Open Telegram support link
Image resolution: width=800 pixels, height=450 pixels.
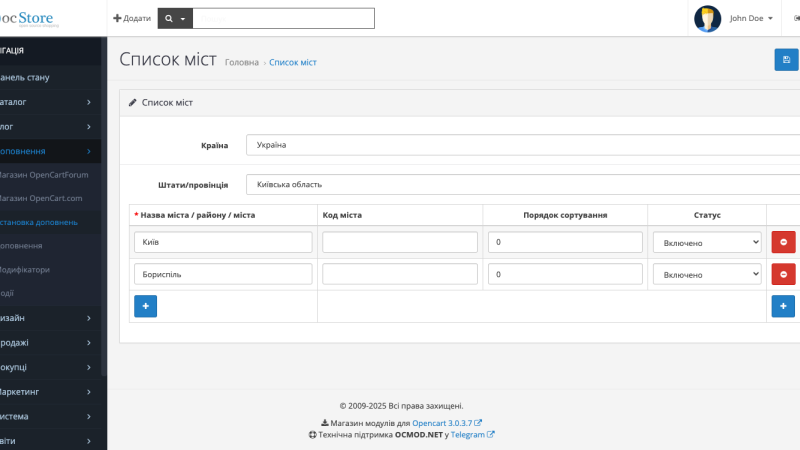(472, 435)
